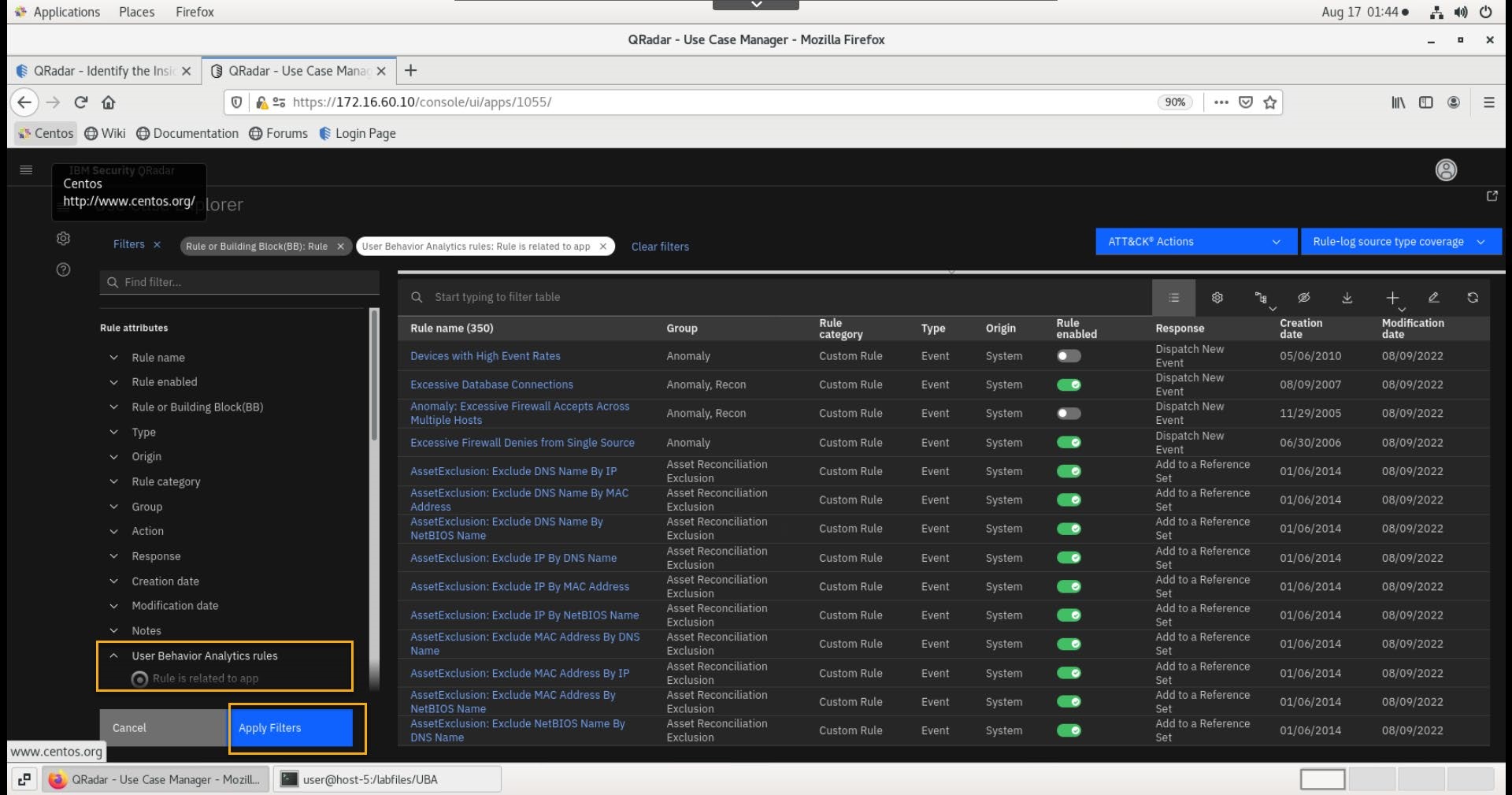Download the rules table export

click(1347, 298)
